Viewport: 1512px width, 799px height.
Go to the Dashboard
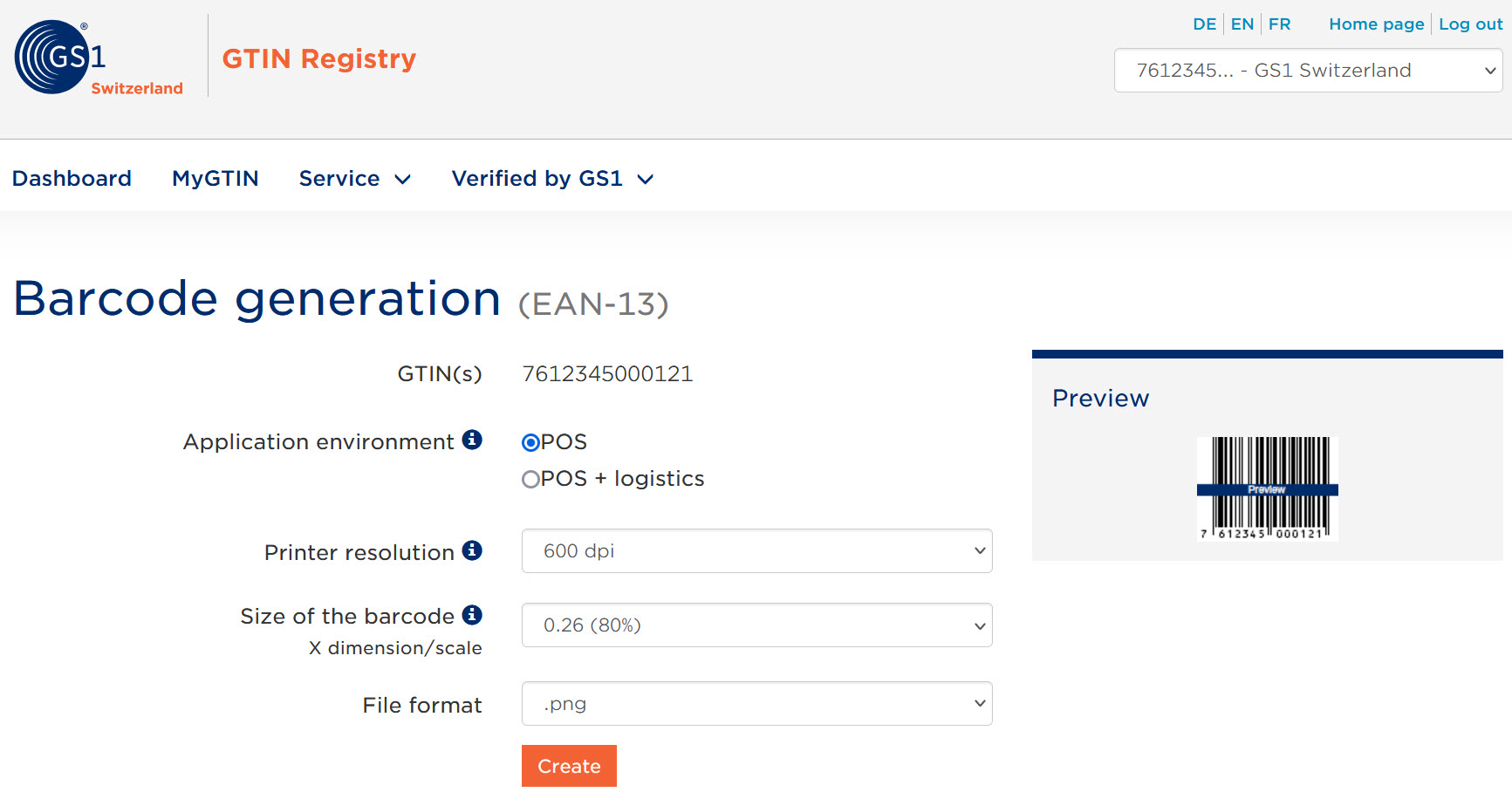(x=72, y=178)
